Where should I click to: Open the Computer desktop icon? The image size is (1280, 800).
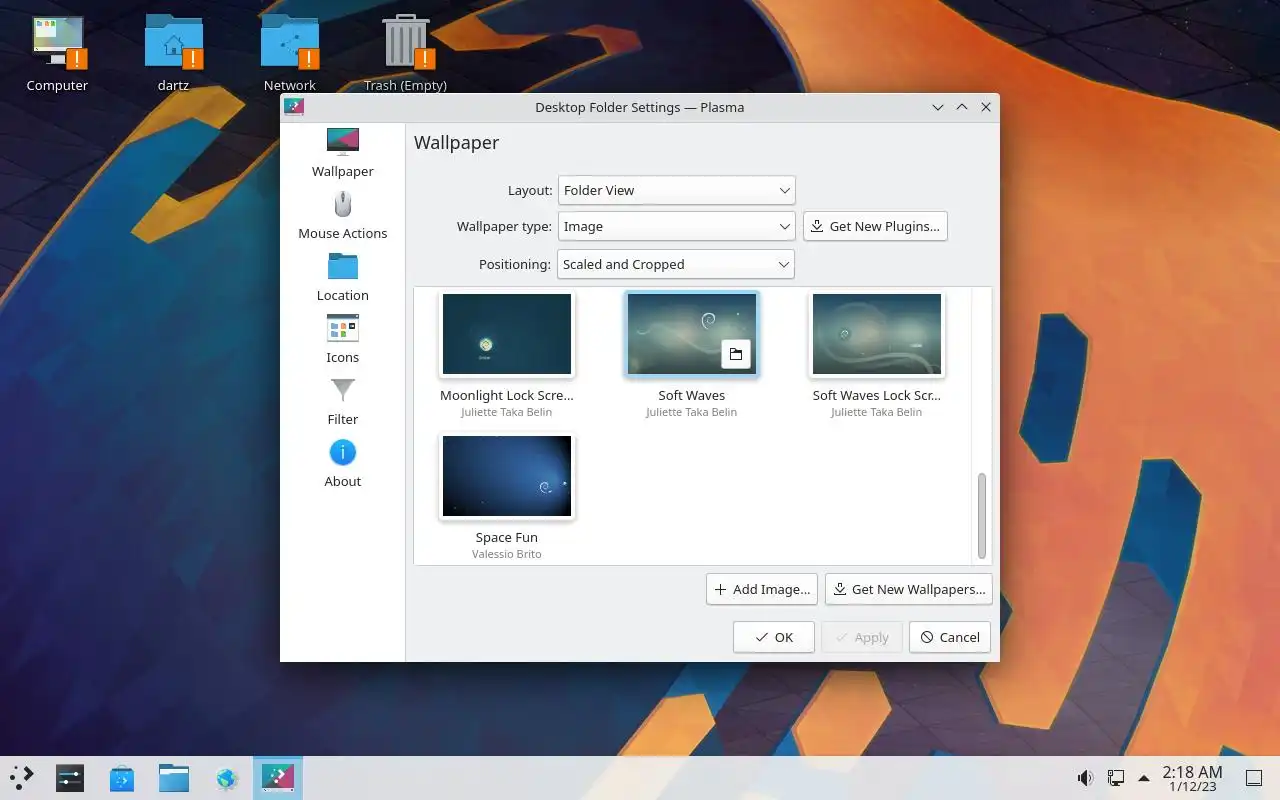pyautogui.click(x=58, y=54)
